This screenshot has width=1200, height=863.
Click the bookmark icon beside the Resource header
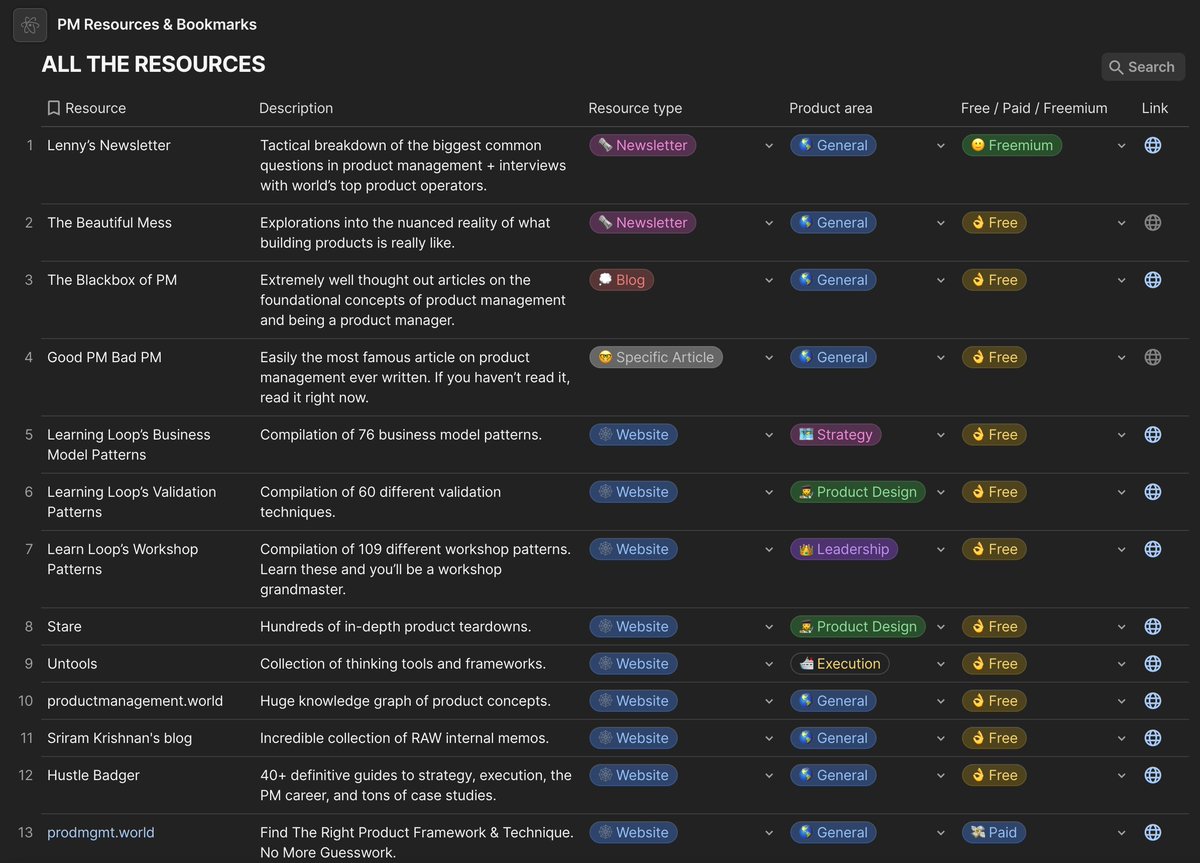coord(53,107)
